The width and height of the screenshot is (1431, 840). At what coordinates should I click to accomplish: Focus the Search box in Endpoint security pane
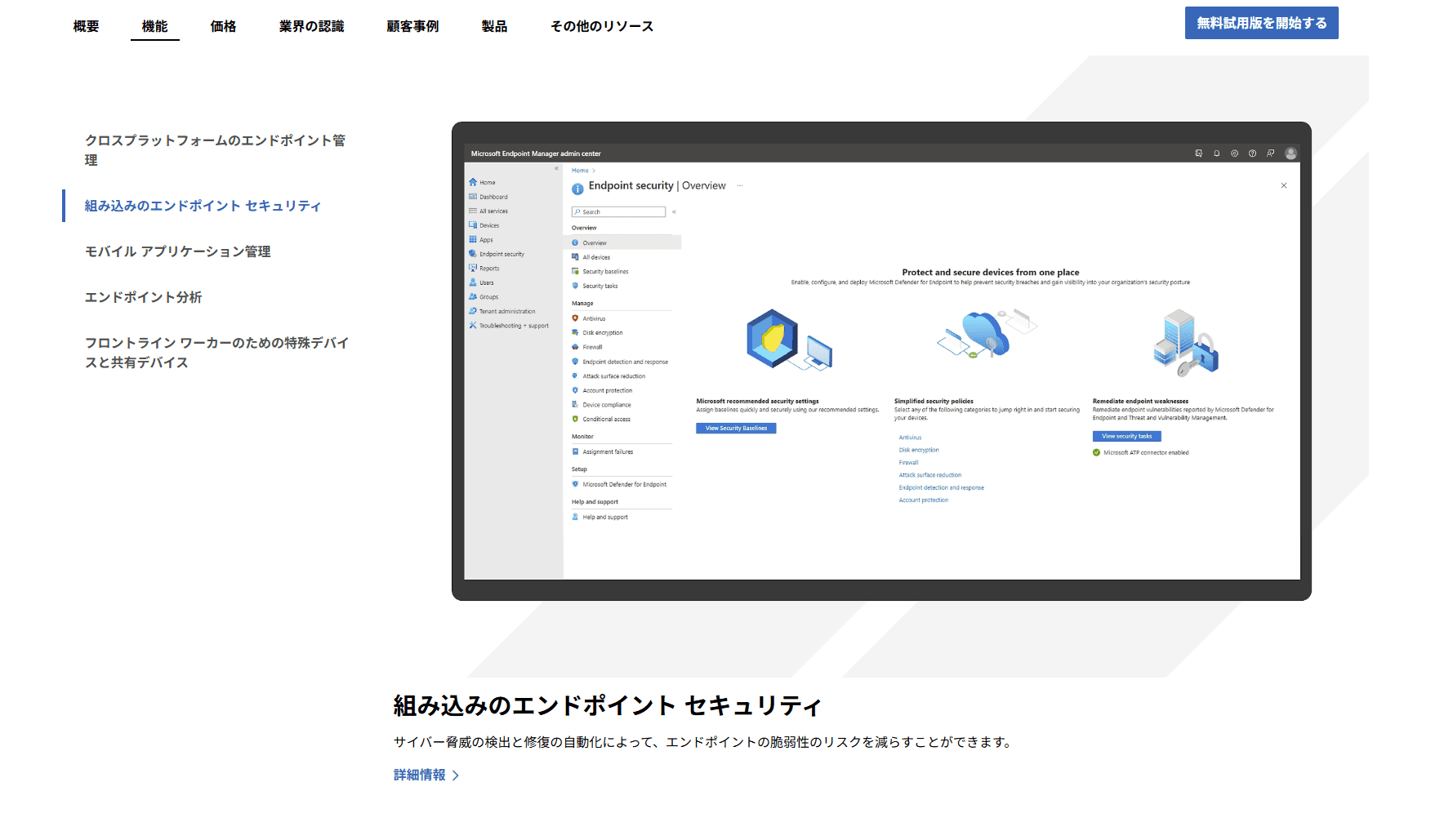click(619, 211)
